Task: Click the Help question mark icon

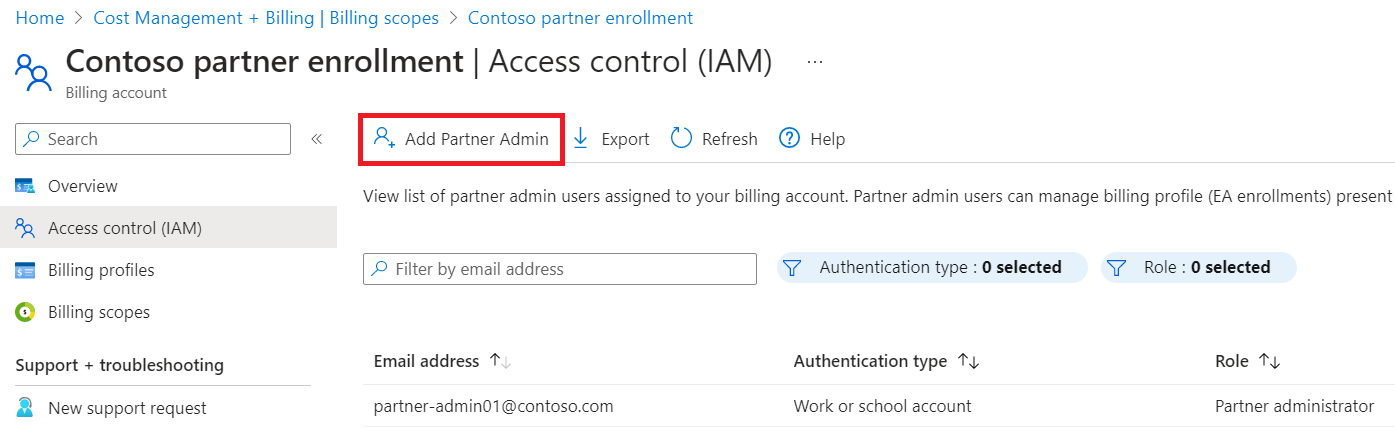Action: coord(789,138)
